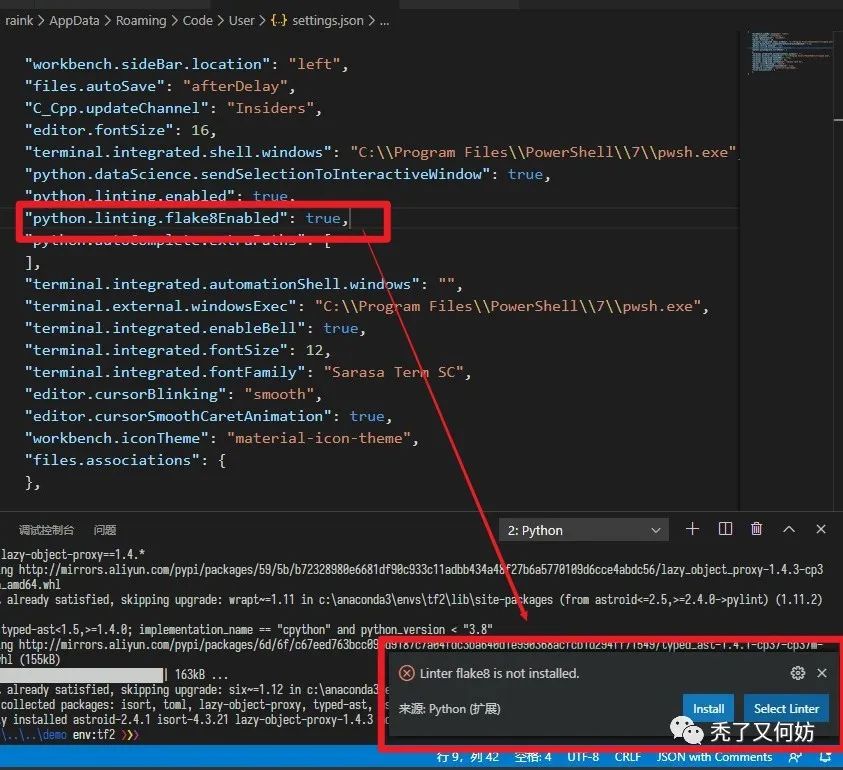Click "Insiders" value
Image resolution: width=843 pixels, height=770 pixels.
(270, 108)
